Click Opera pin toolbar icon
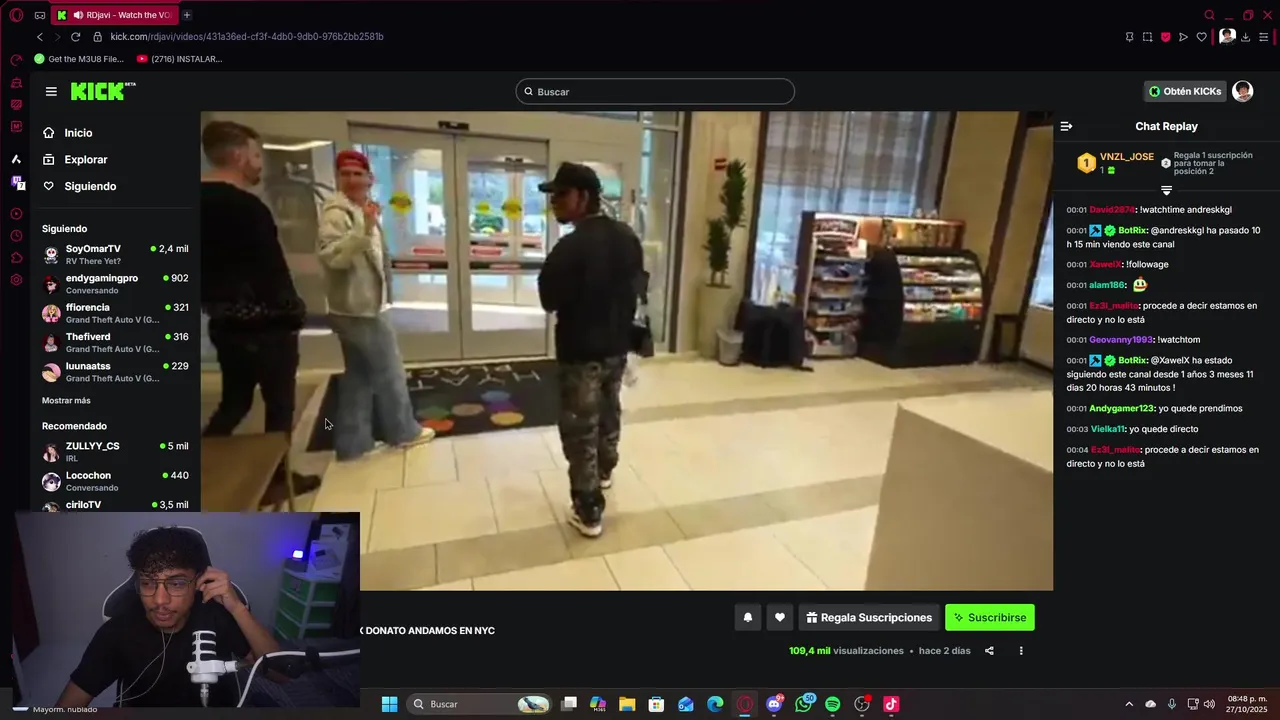Viewport: 1280px width, 720px height. [1129, 37]
